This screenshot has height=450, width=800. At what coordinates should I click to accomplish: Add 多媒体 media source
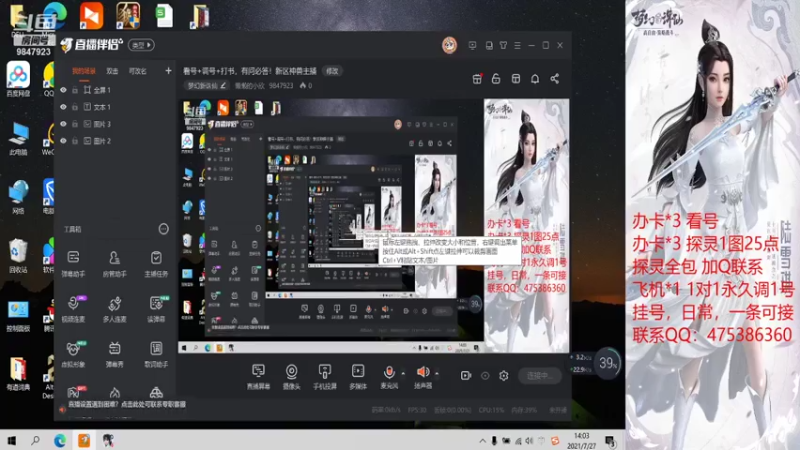358,377
